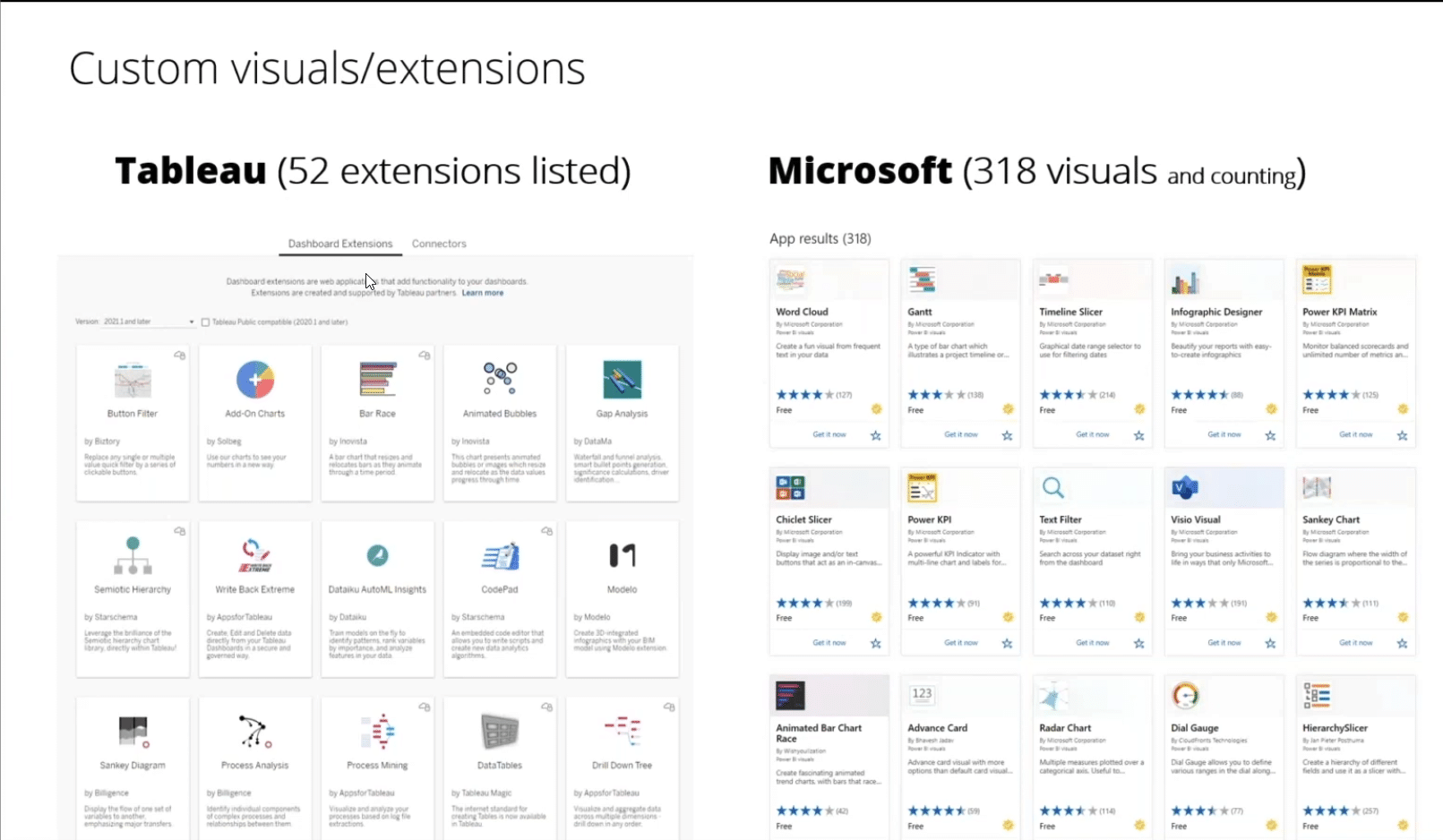The width and height of the screenshot is (1443, 840).
Task: Expand the version selector arrow
Action: point(191,321)
